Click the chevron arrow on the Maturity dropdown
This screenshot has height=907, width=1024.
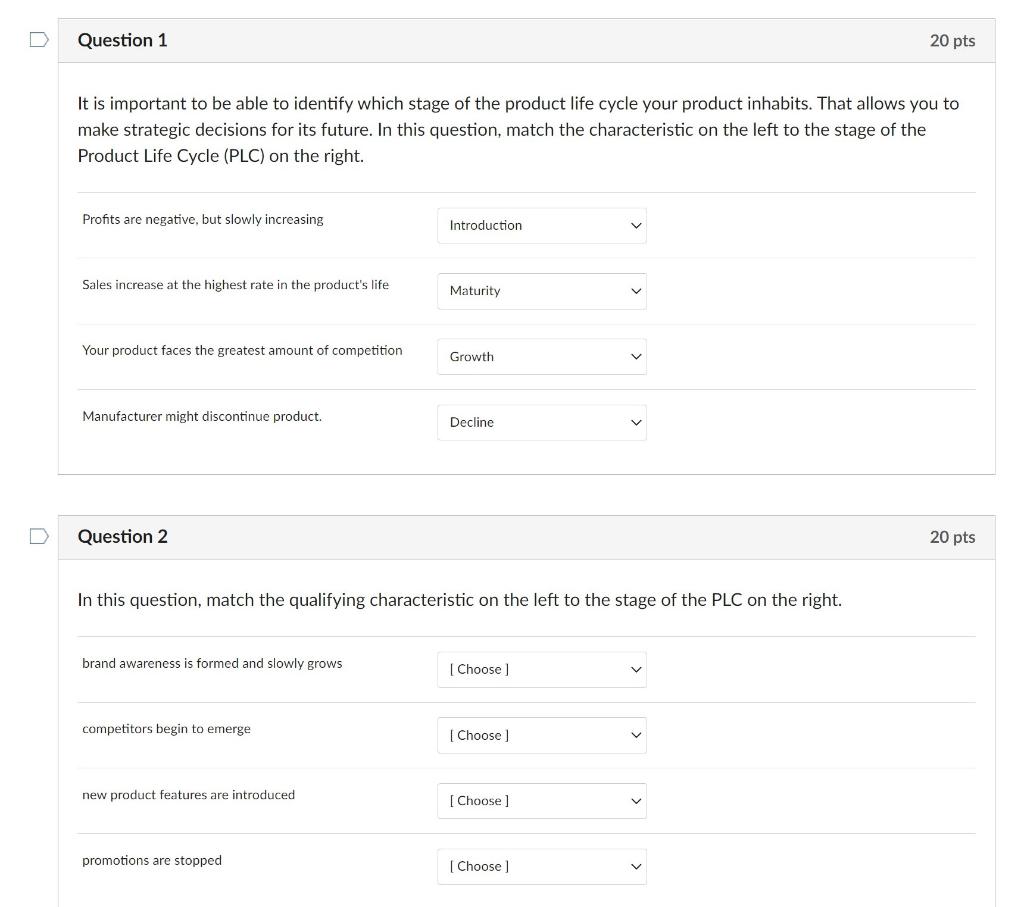[636, 291]
